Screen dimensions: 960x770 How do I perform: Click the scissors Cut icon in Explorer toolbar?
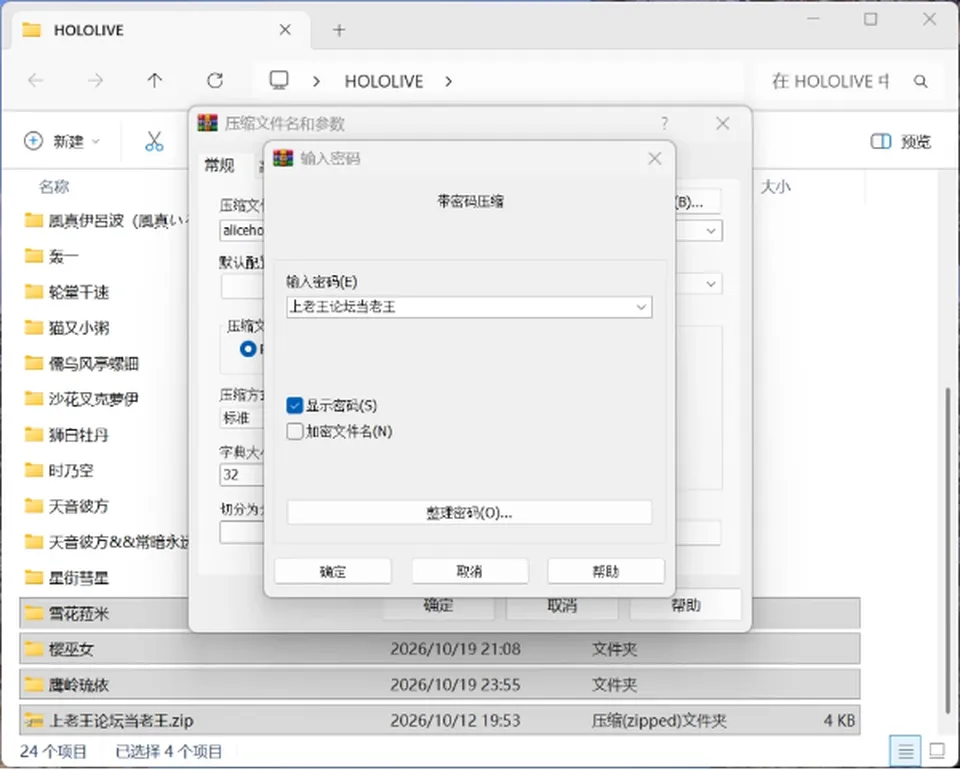(x=154, y=141)
